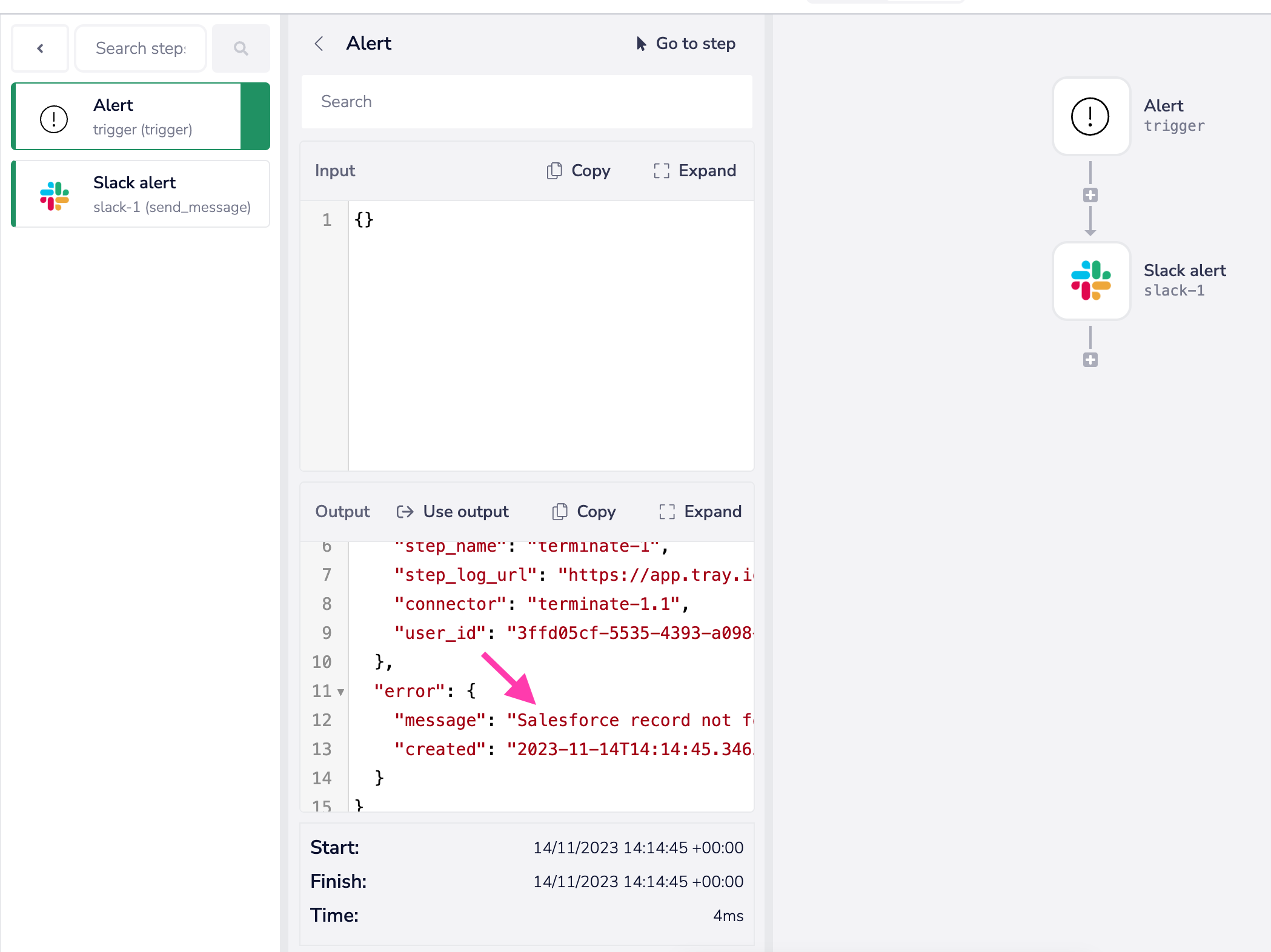Image resolution: width=1271 pixels, height=952 pixels.
Task: Collapse the error object fold arrow
Action: click(x=341, y=692)
